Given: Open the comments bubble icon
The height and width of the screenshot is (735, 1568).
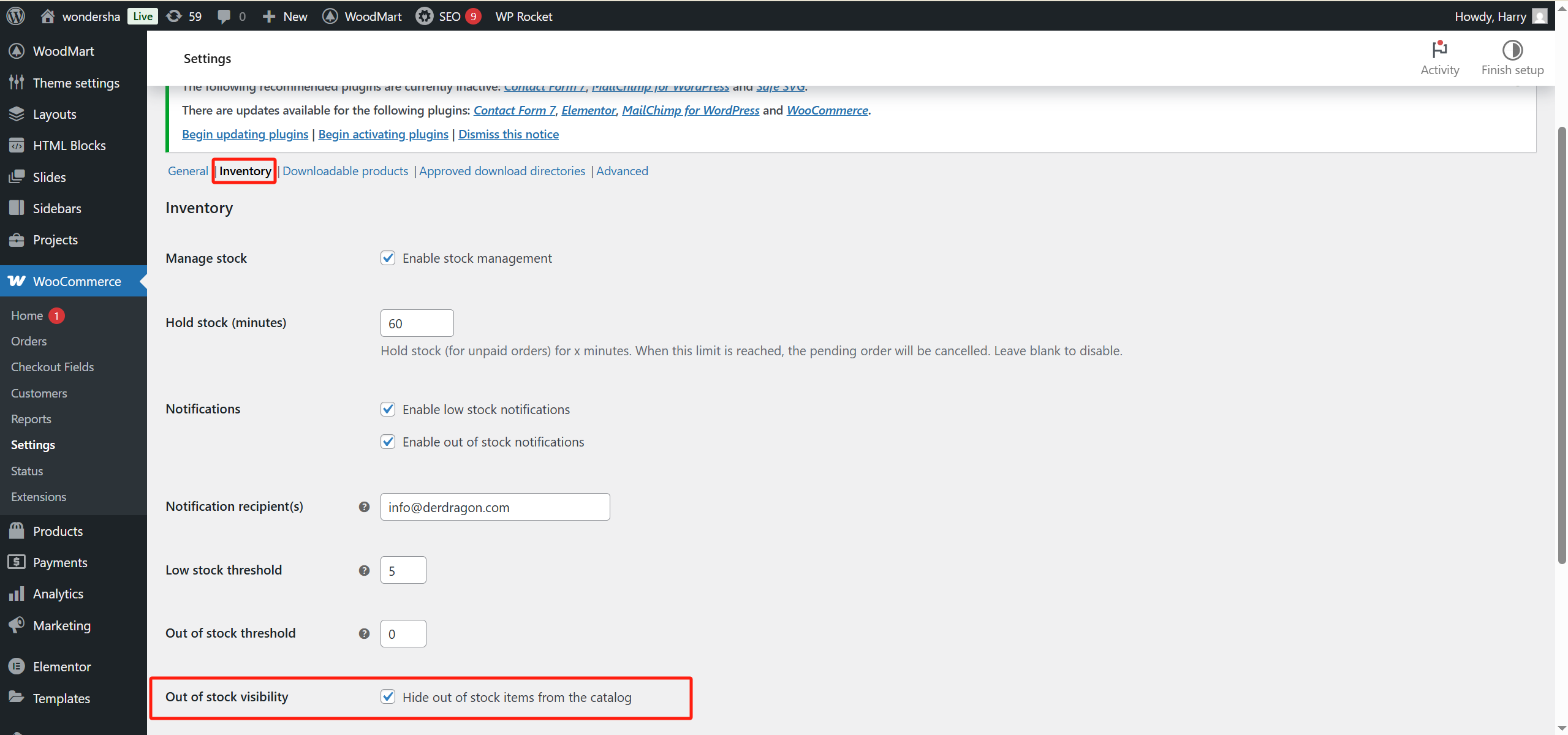Looking at the screenshot, I should click(x=224, y=16).
